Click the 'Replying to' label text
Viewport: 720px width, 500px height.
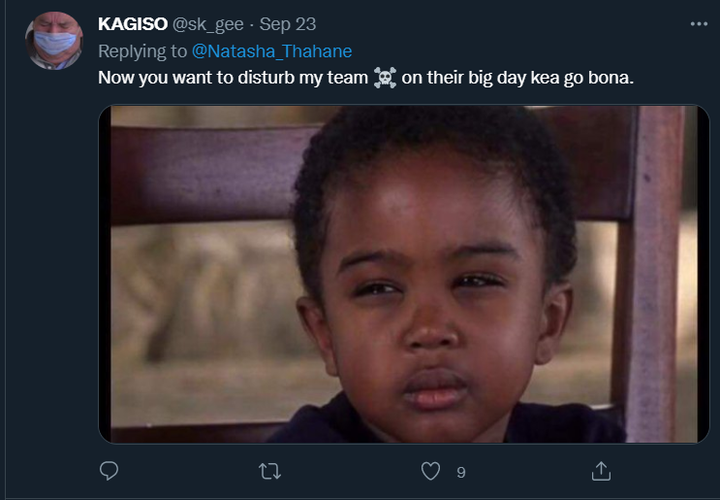tap(142, 51)
